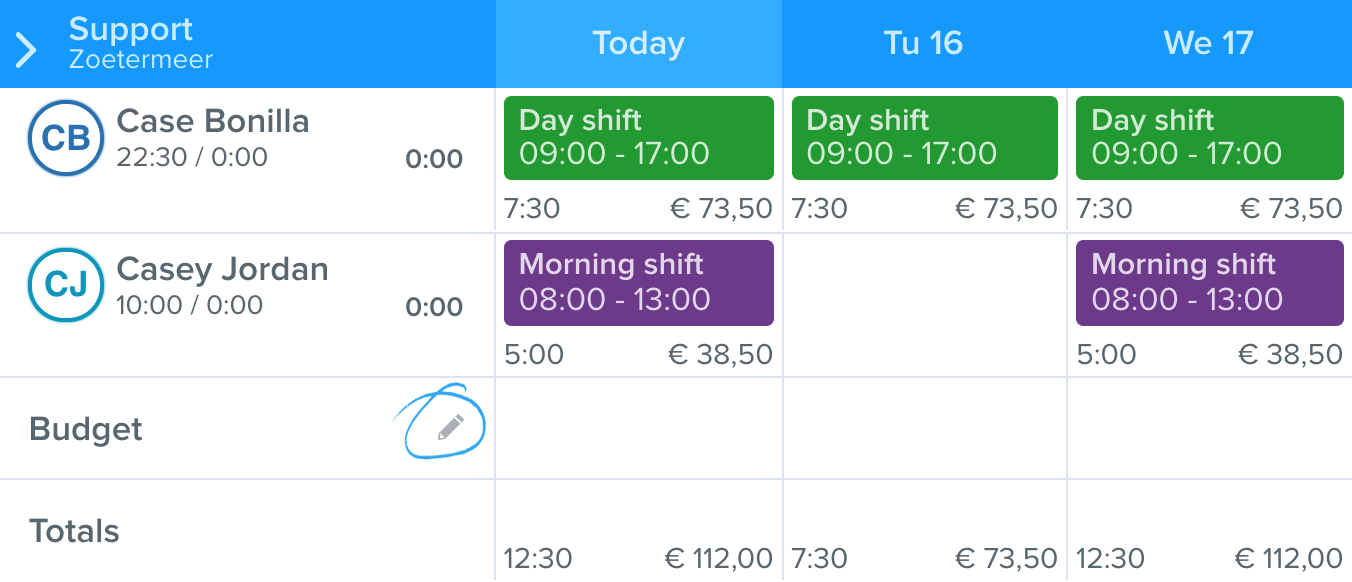Open Casey Jordan's CJ avatar
Screen dimensions: 1352x582
(x=66, y=285)
